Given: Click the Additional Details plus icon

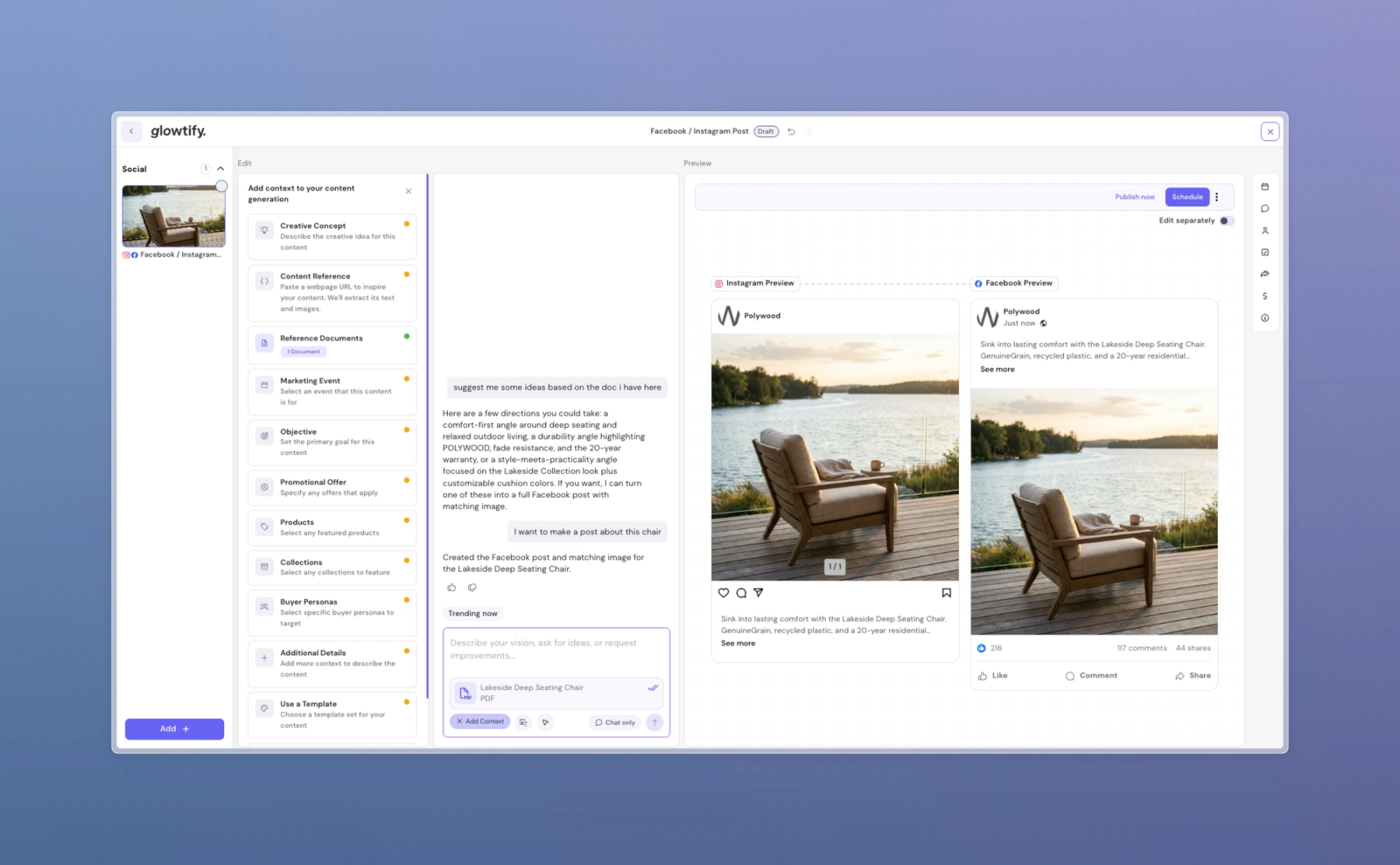Looking at the screenshot, I should click(264, 658).
